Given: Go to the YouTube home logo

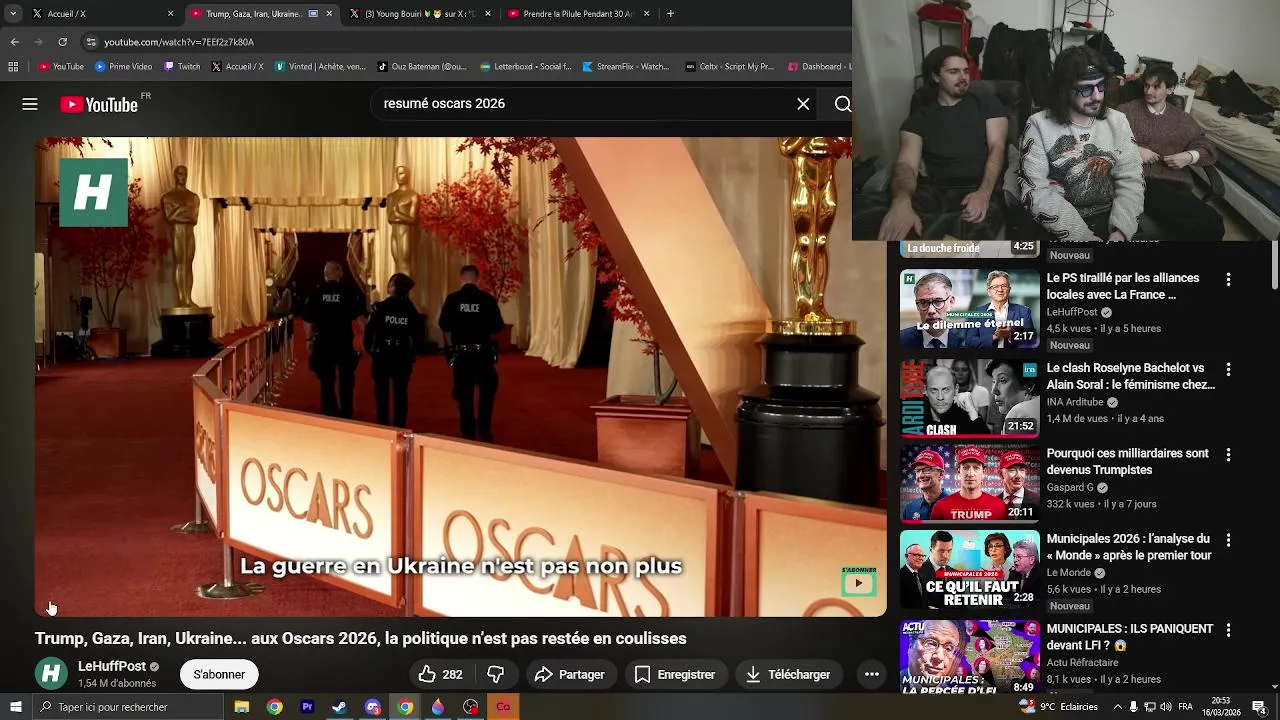Looking at the screenshot, I should (99, 104).
